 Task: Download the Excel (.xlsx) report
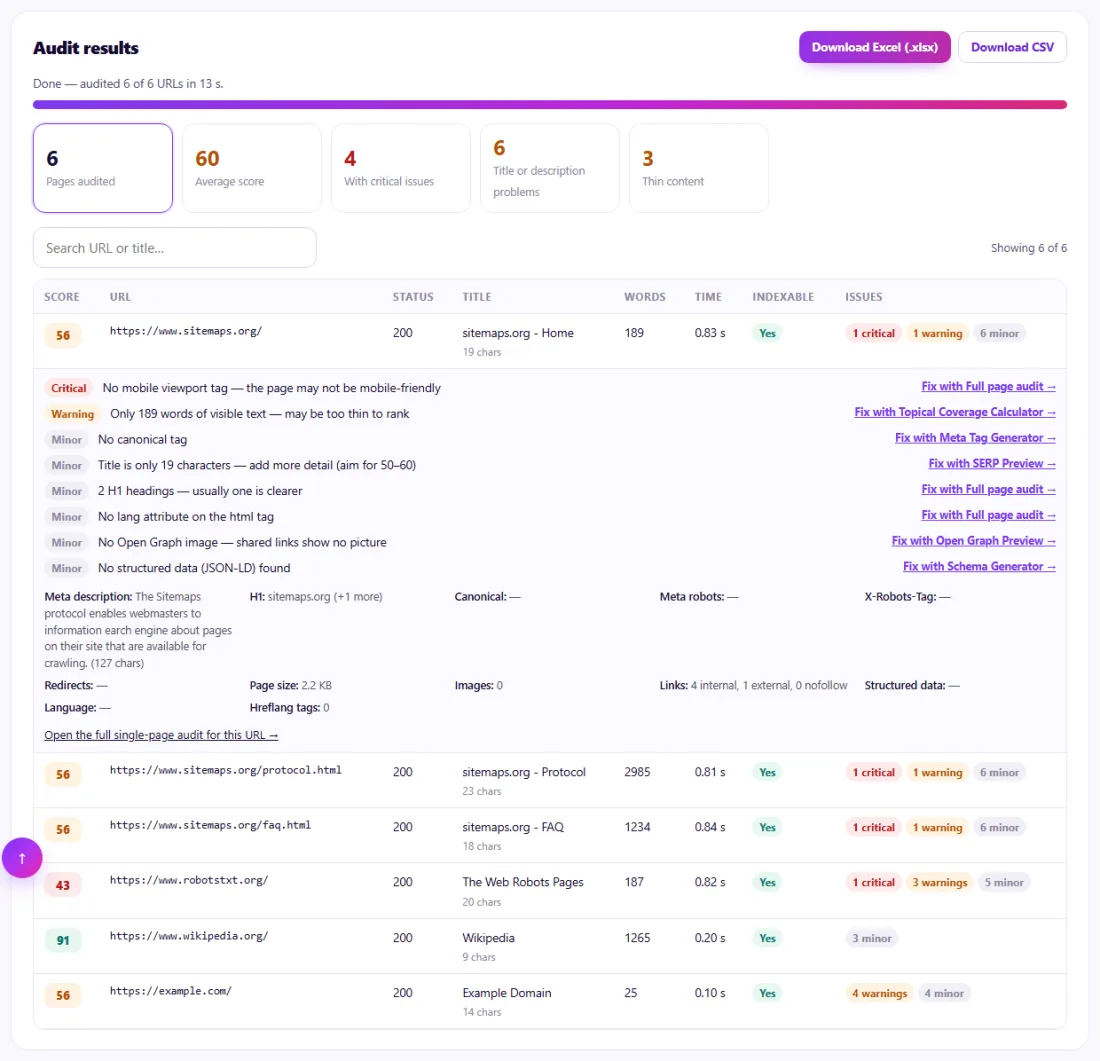tap(874, 47)
